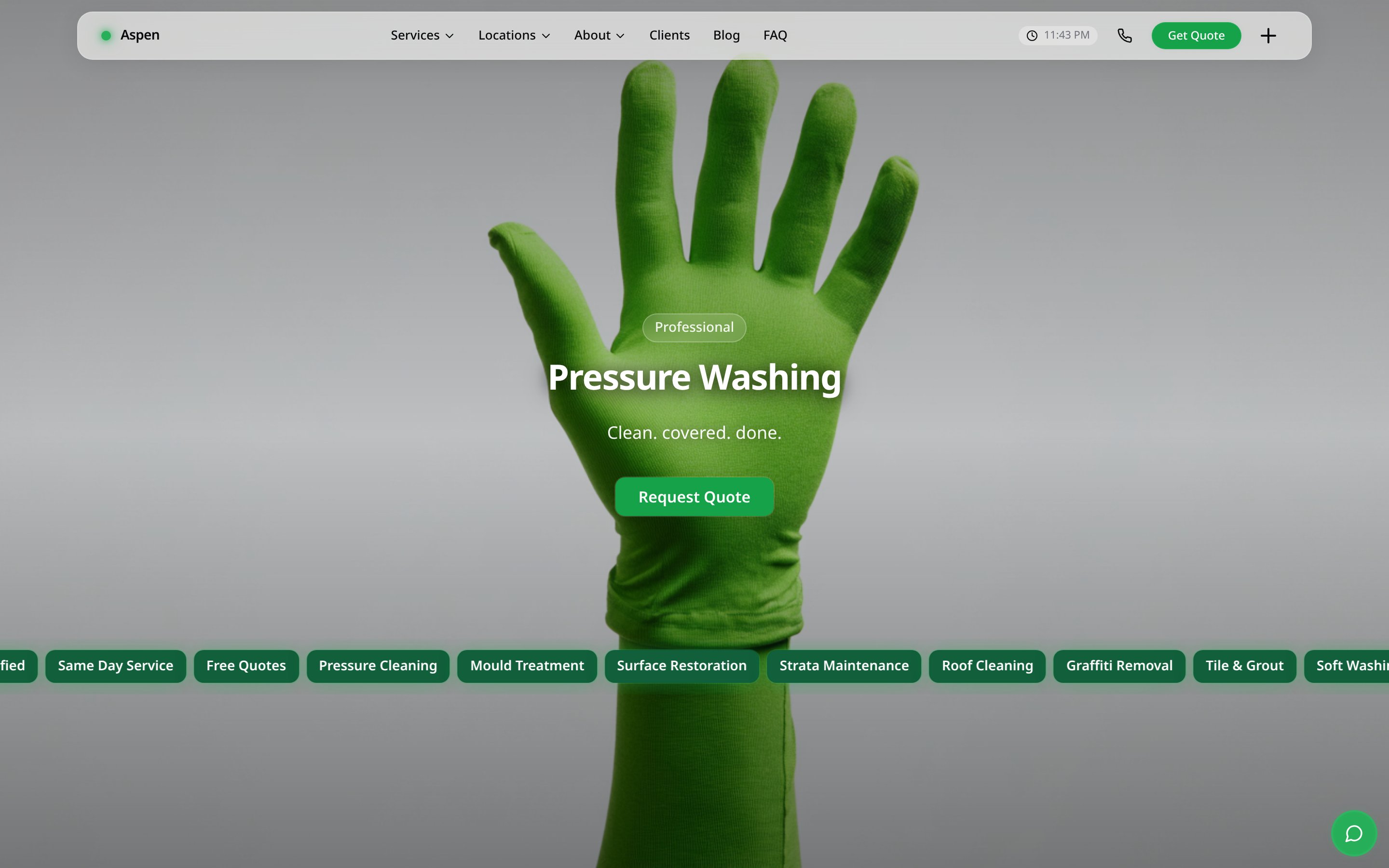Click the Request Quote hero button

pos(694,497)
